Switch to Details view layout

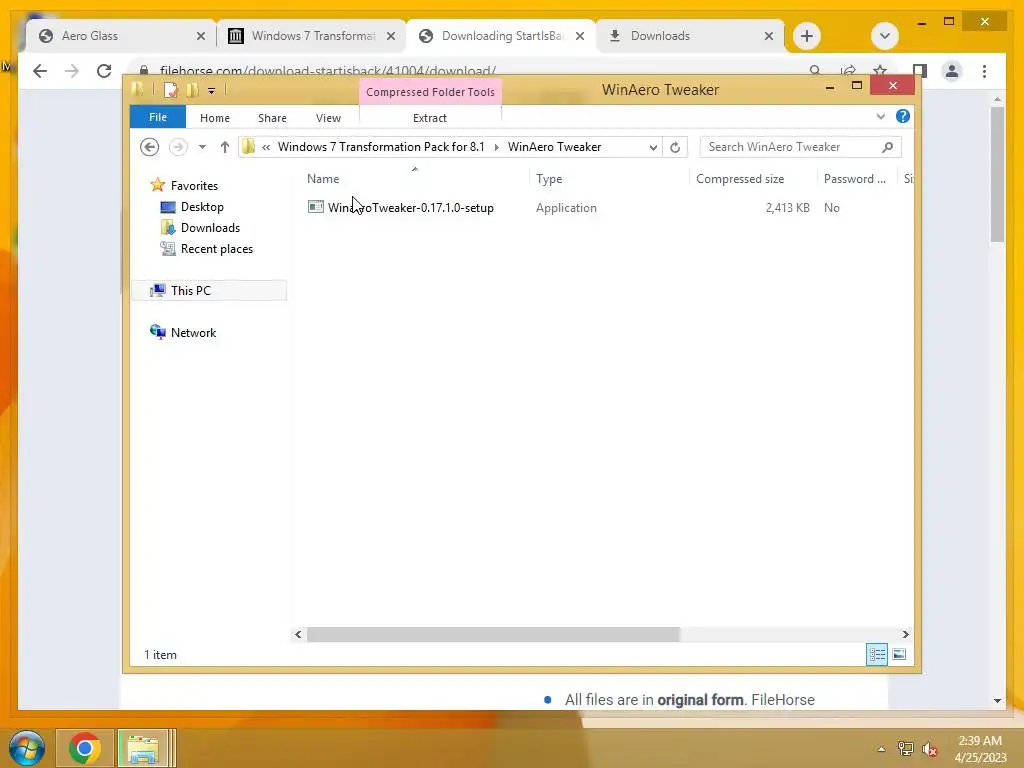pos(876,654)
